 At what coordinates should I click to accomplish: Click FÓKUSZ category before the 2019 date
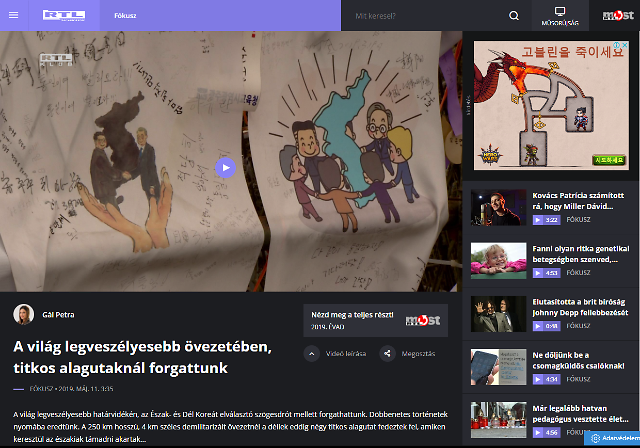click(x=41, y=389)
